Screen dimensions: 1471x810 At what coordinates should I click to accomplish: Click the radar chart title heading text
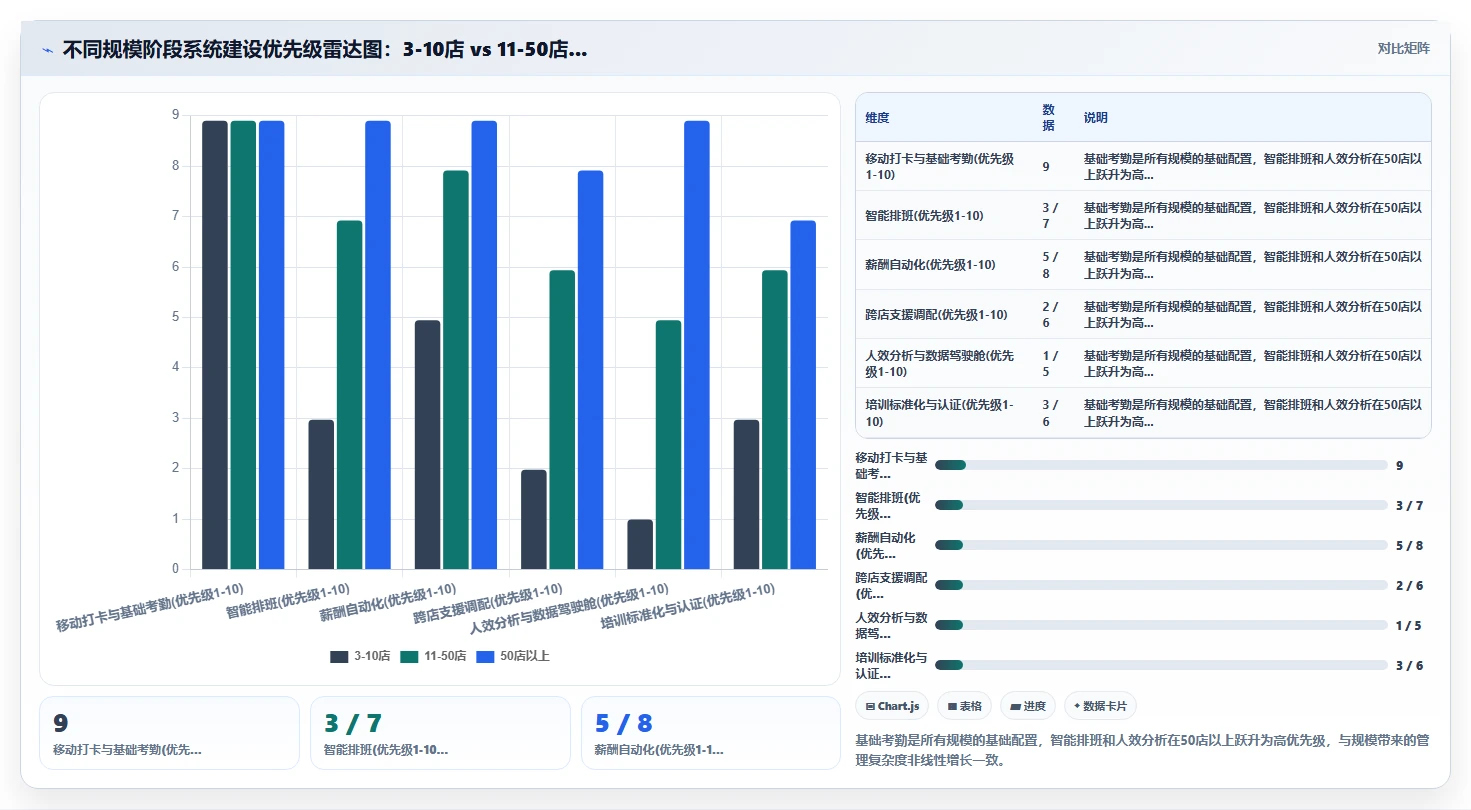325,50
